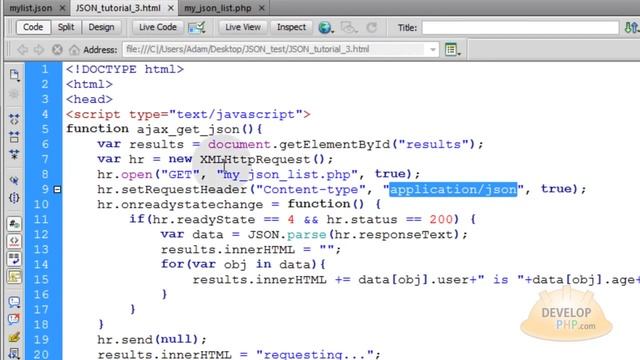The height and width of the screenshot is (360, 640).
Task: Open the my_json_list.php tab
Action: (218, 8)
